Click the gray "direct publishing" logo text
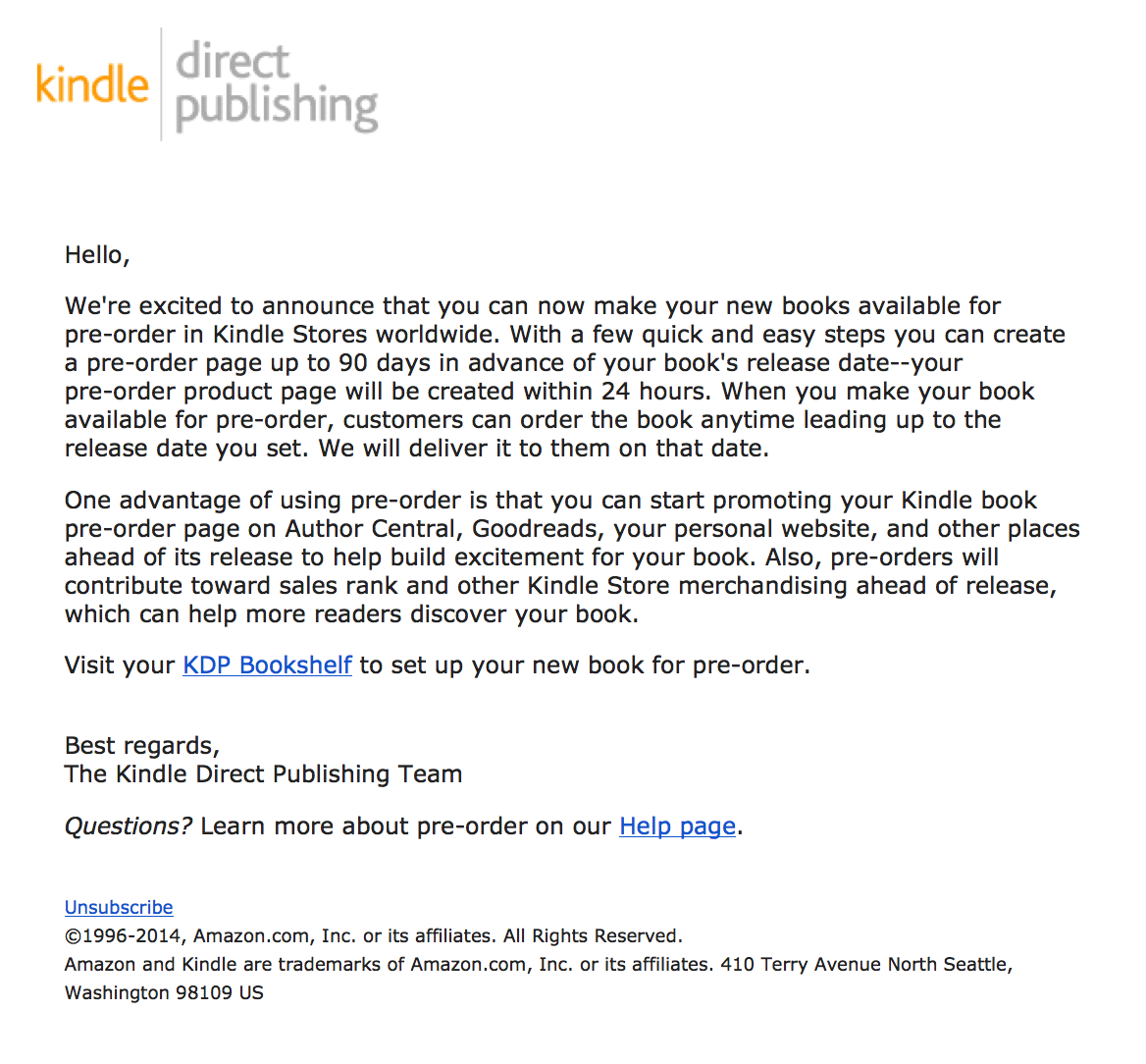This screenshot has width=1146, height=1064. click(x=276, y=86)
